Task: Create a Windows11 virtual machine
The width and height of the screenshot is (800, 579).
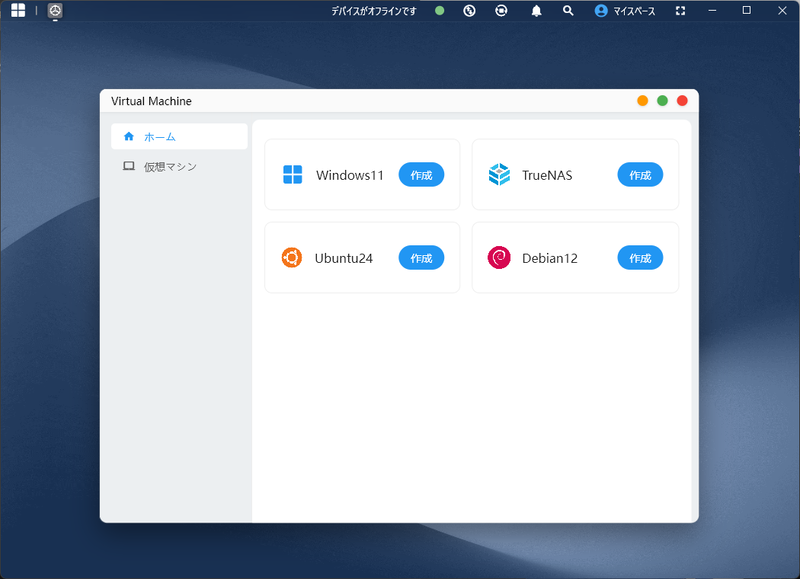Action: tap(421, 175)
